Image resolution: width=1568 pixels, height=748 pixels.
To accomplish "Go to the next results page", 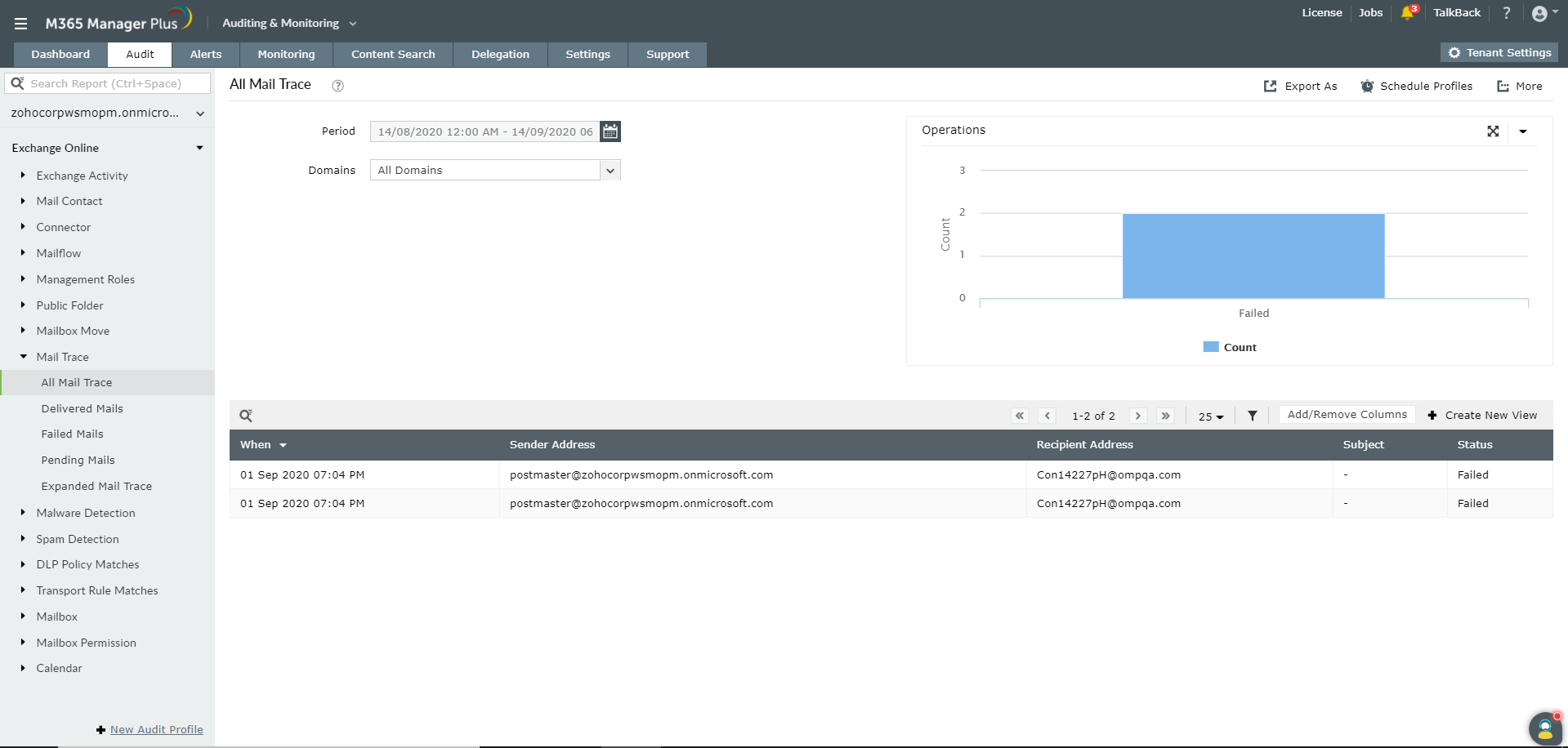I will [1137, 416].
